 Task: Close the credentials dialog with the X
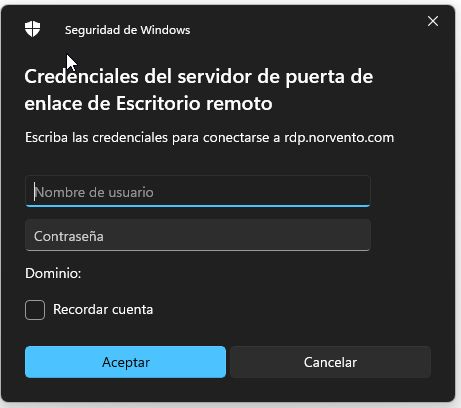pyautogui.click(x=433, y=21)
